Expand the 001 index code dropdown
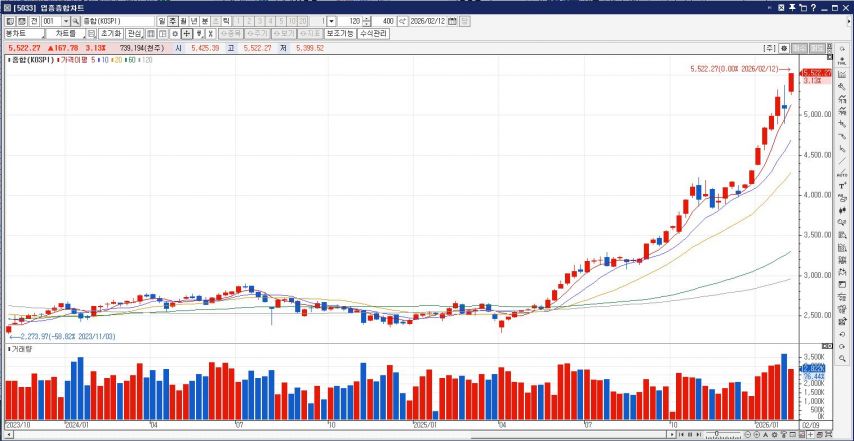The image size is (854, 441). tap(63, 20)
